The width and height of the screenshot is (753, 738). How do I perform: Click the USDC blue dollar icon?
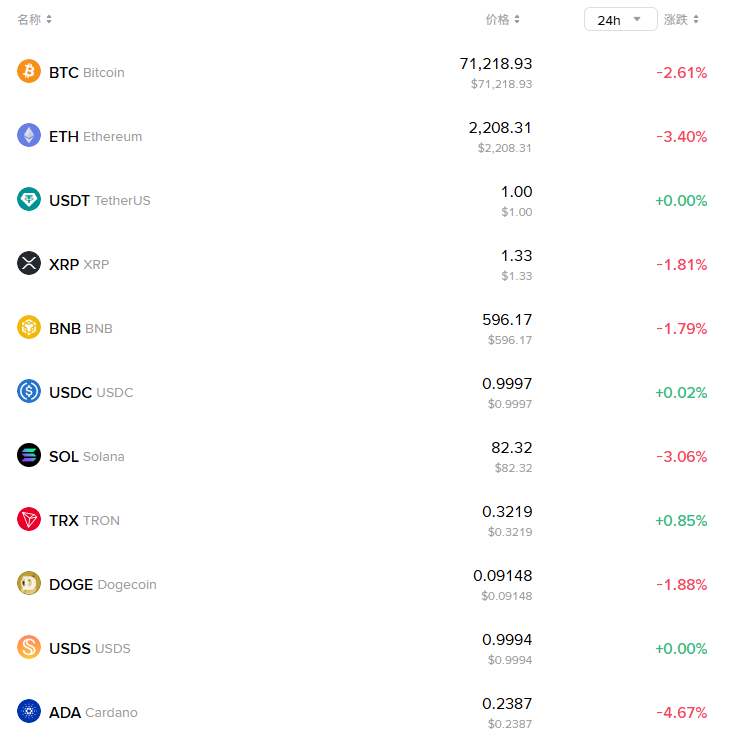click(29, 391)
